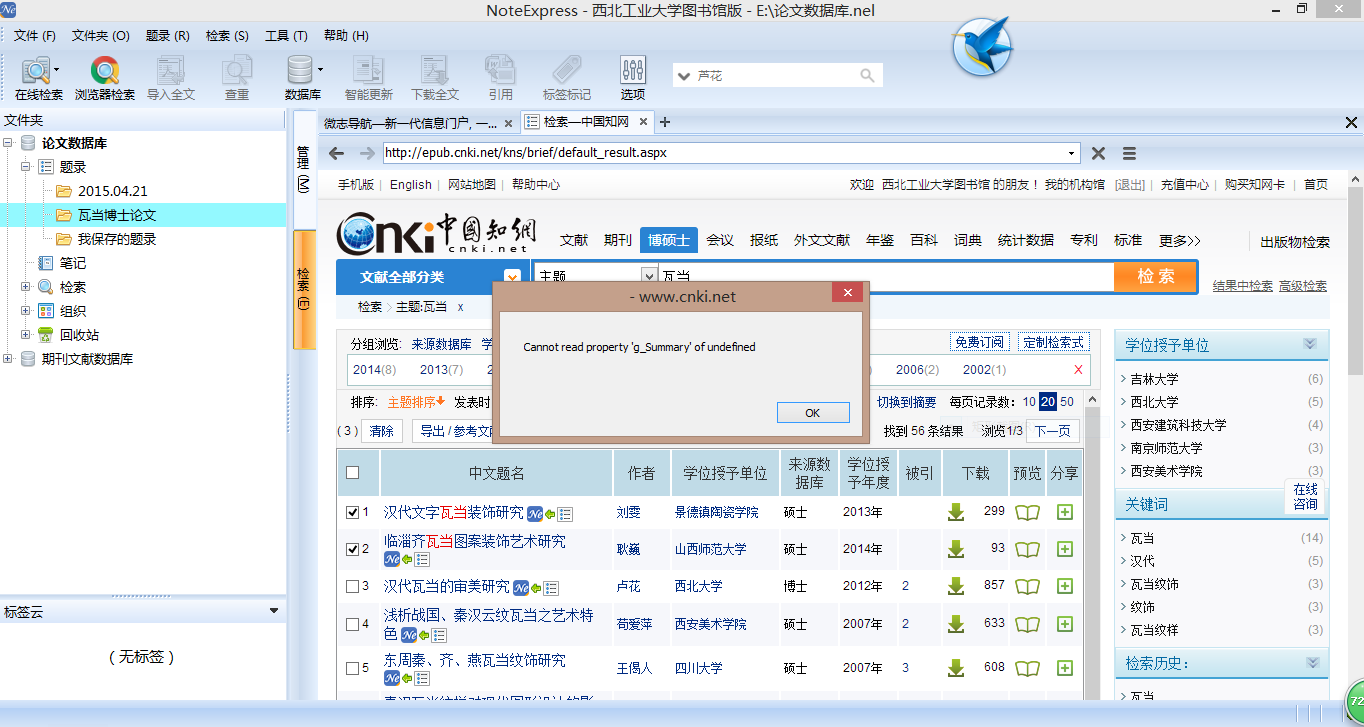Open the 文件 (F) menu
The image size is (1364, 727).
(35, 35)
